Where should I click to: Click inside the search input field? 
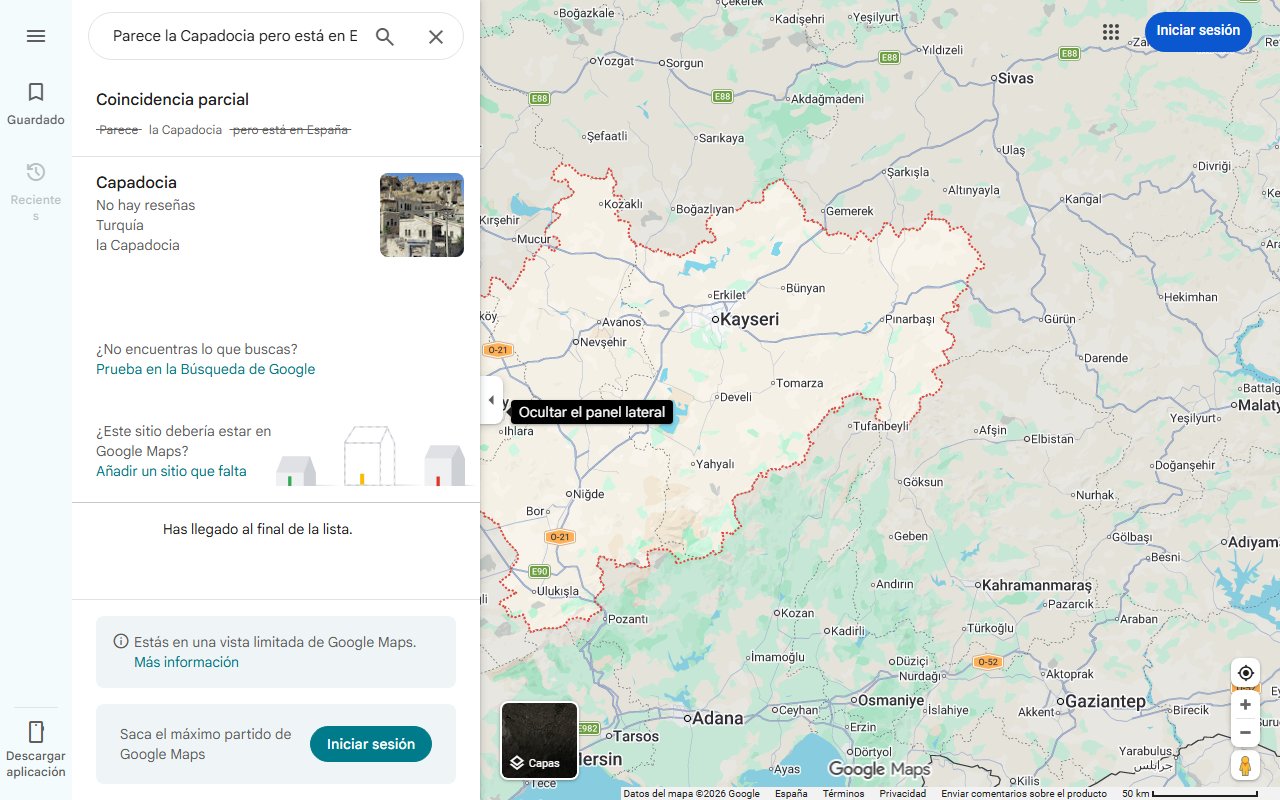[230, 36]
